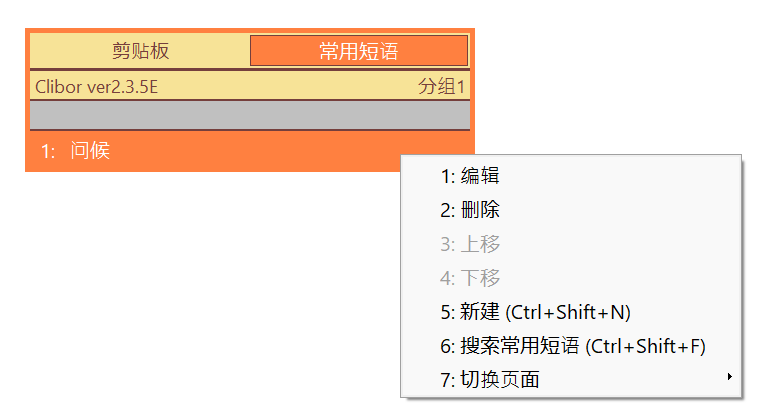Click the 5: number before 新建
Screen dimensions: 778x419
pyautogui.click(x=448, y=312)
